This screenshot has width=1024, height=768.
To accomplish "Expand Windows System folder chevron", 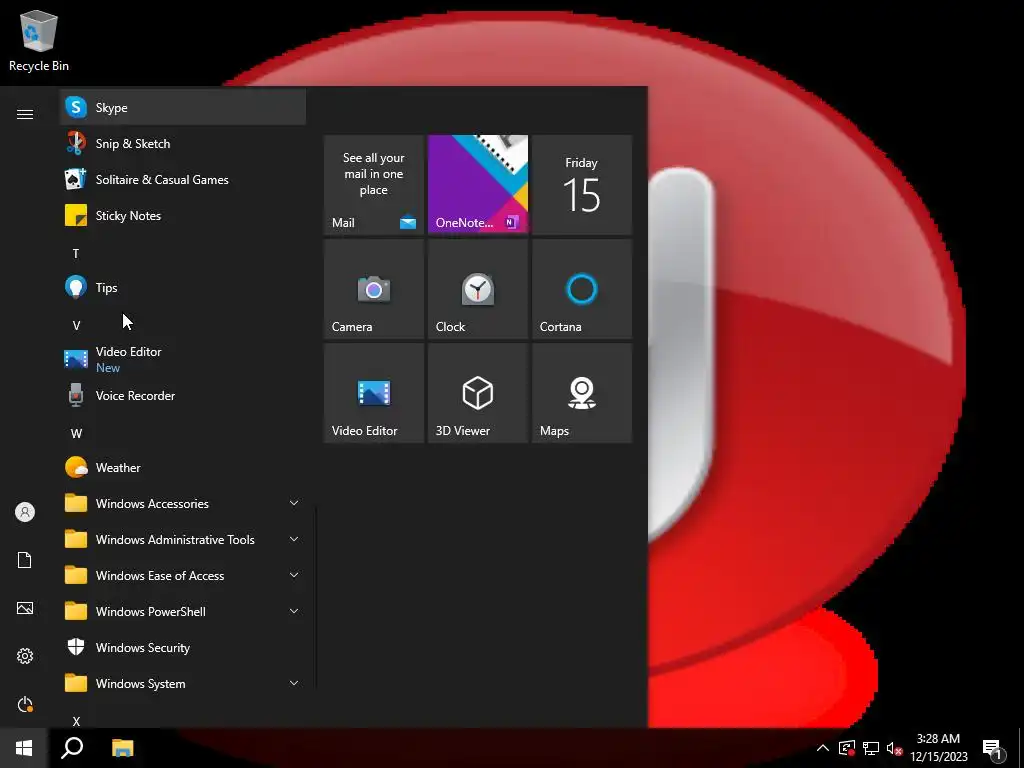I will 294,683.
